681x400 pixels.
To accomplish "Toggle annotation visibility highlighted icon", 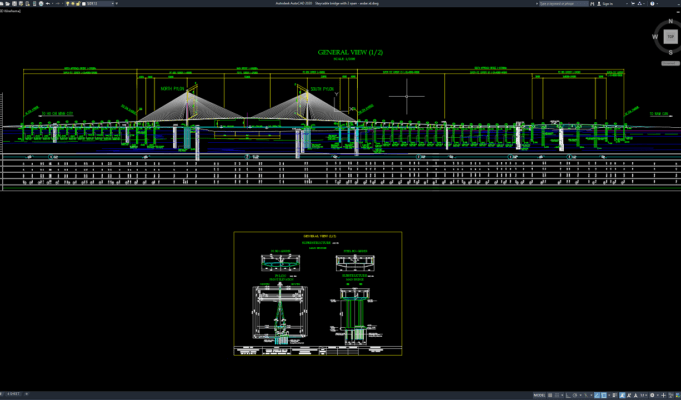I will (x=622, y=395).
